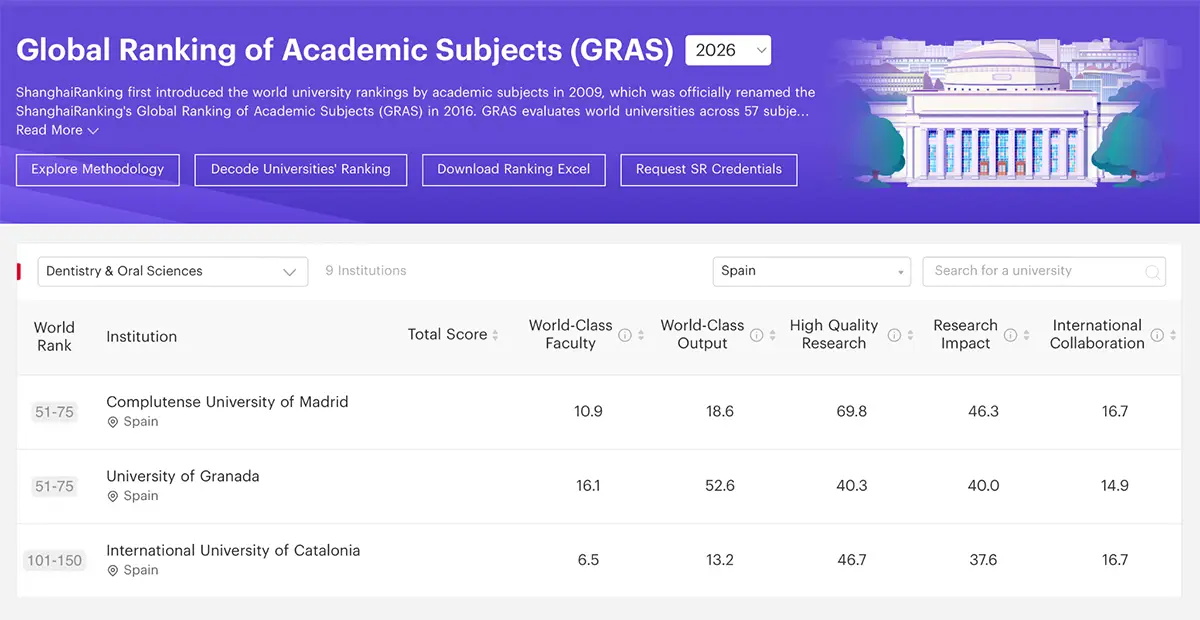Image resolution: width=1200 pixels, height=620 pixels.
Task: Click the Explore Methodology button
Action: click(97, 169)
